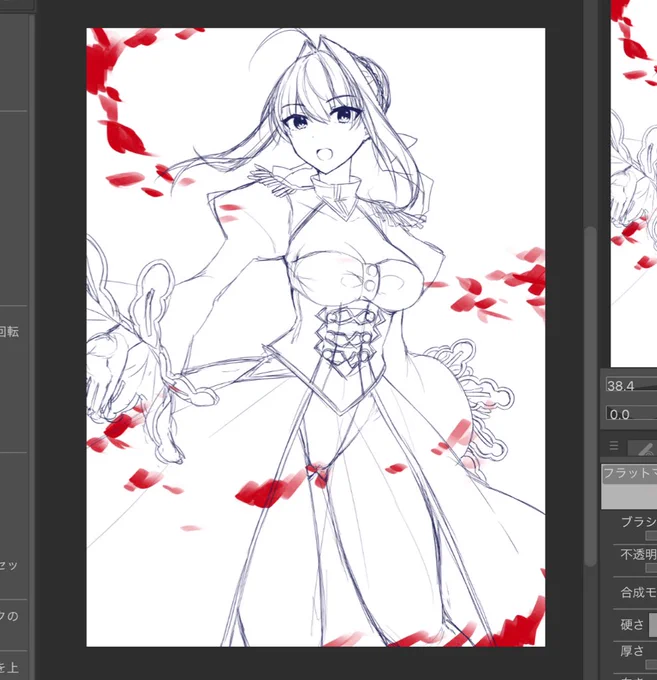Click the 38.4 value field in Navigator
Screen dimensions: 657x680
coord(631,386)
